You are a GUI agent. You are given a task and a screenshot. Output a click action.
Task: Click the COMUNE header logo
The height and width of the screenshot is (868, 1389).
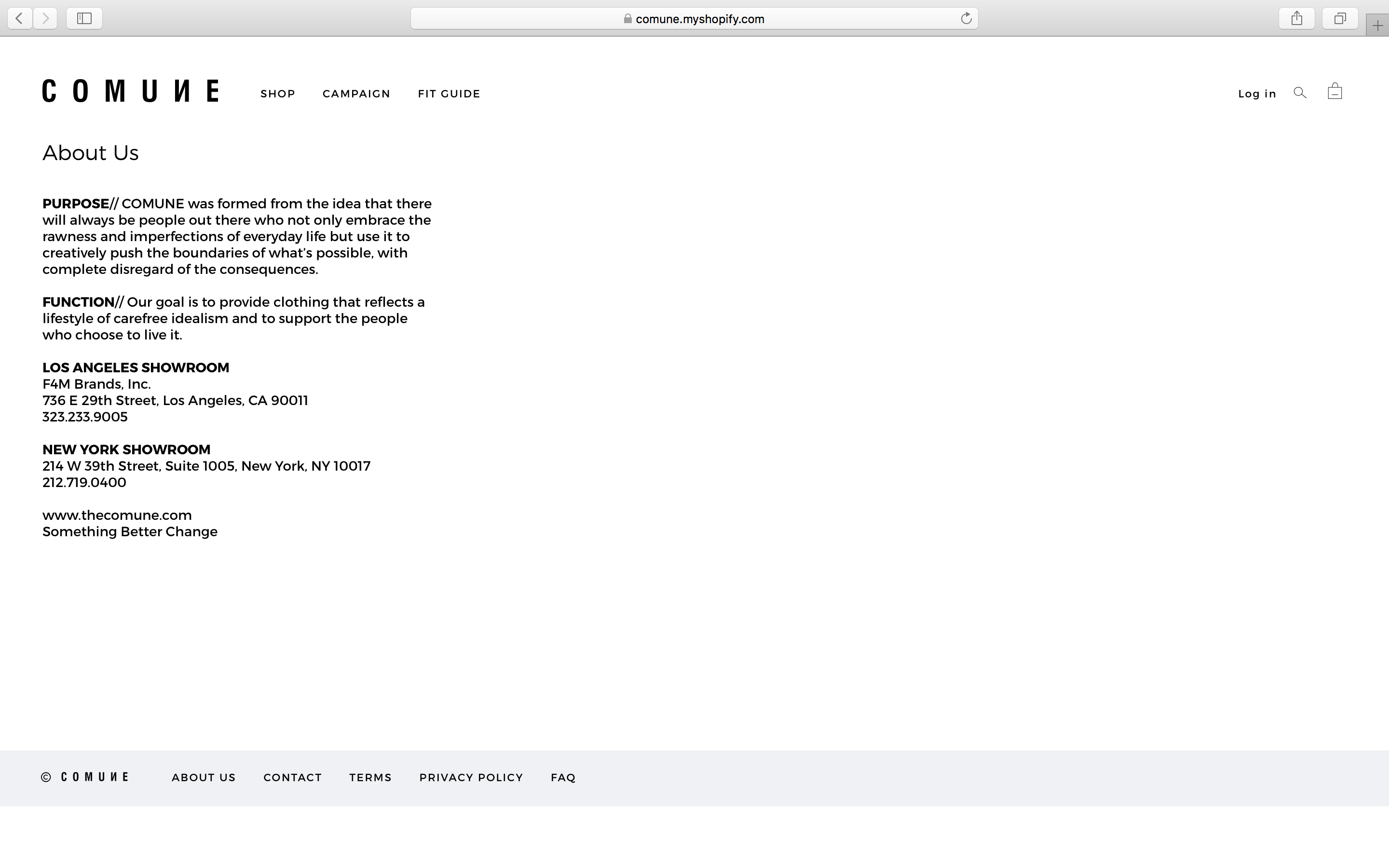tap(130, 91)
